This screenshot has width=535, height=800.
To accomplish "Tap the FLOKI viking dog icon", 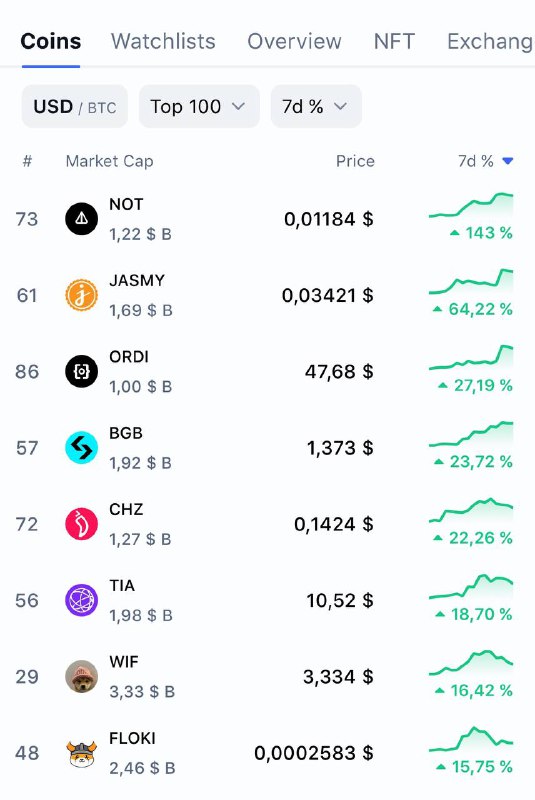I will (82, 754).
